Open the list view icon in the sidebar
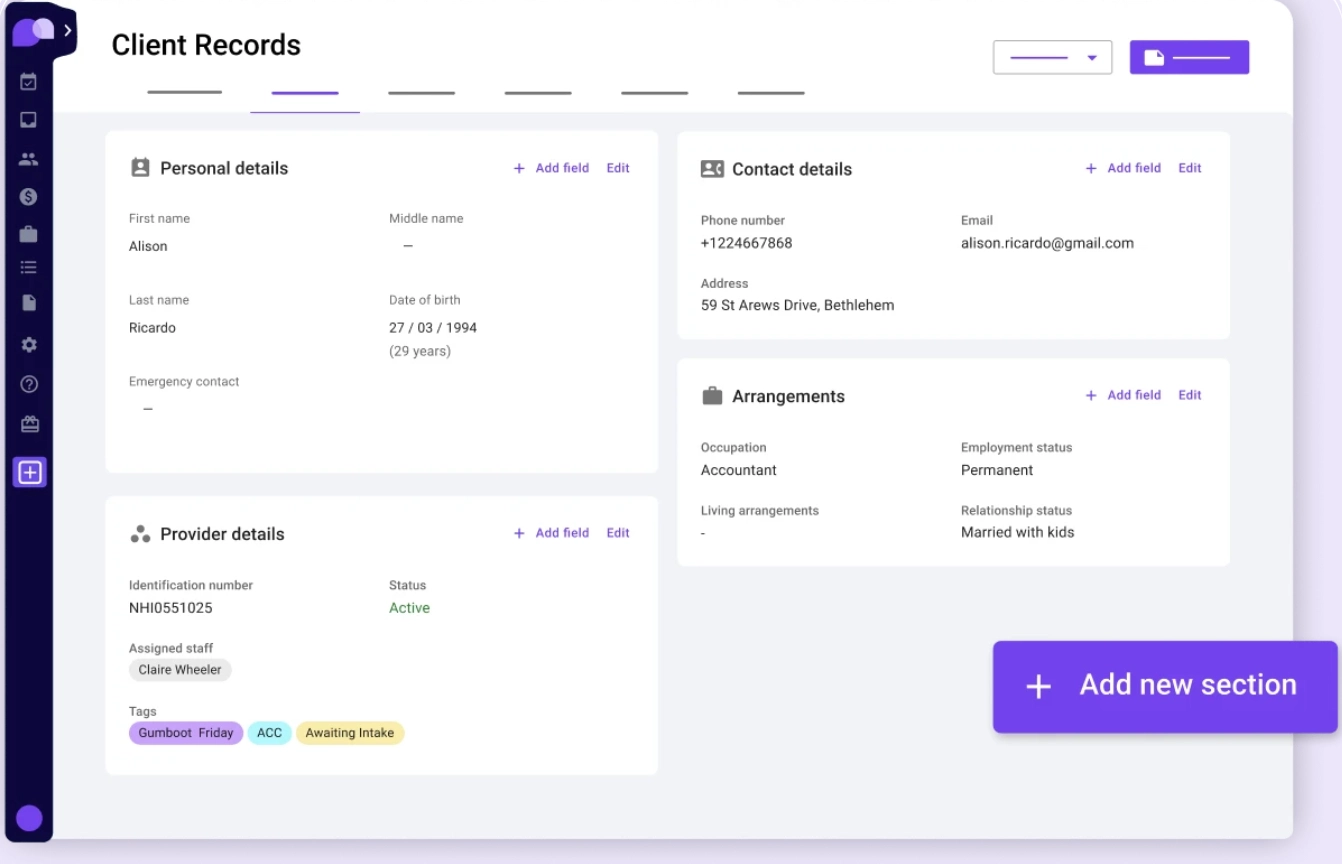Screen dimensions: 1342x864 (x=28, y=267)
